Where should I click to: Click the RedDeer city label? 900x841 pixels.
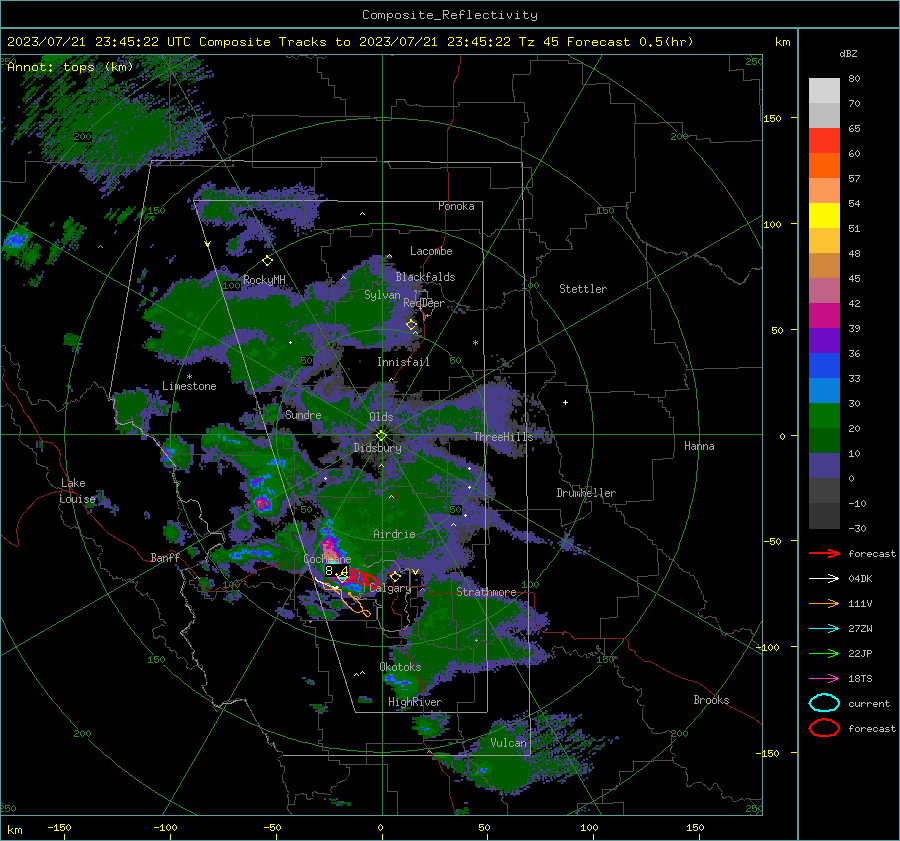(x=424, y=303)
